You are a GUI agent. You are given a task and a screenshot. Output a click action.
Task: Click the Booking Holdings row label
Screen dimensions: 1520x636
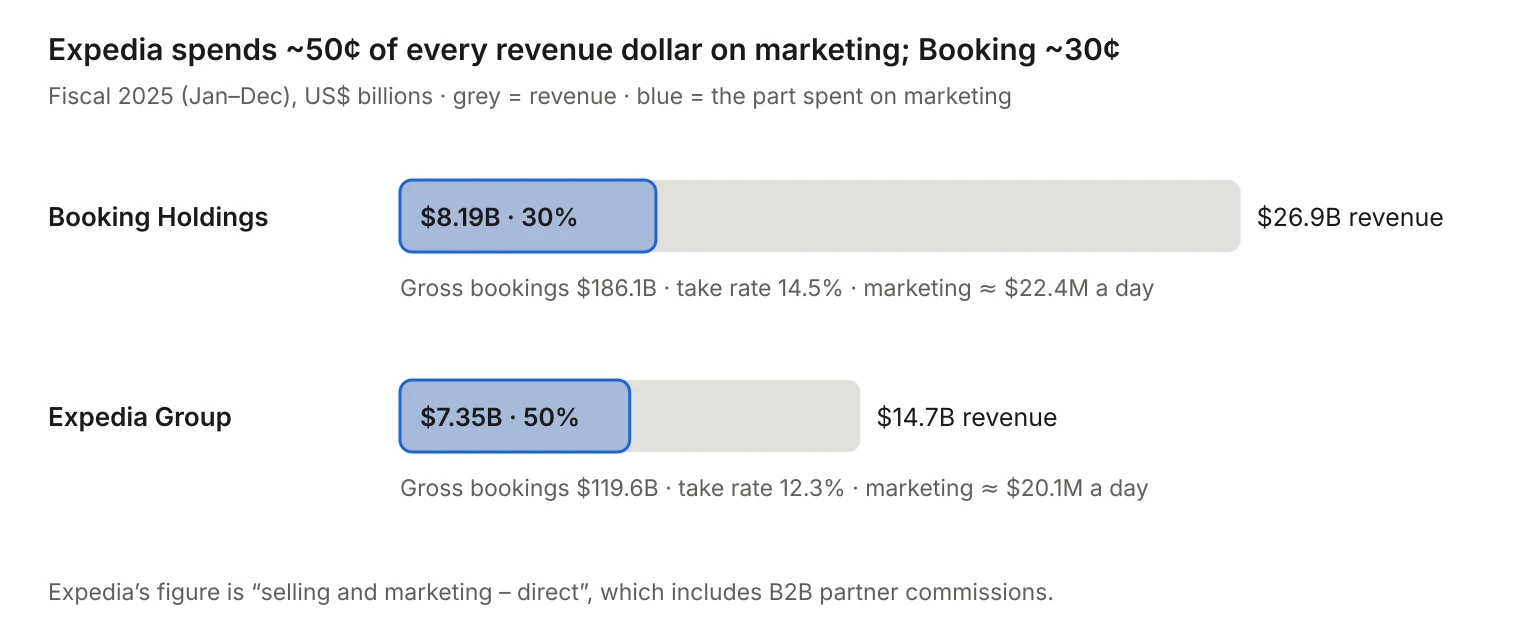tap(158, 217)
